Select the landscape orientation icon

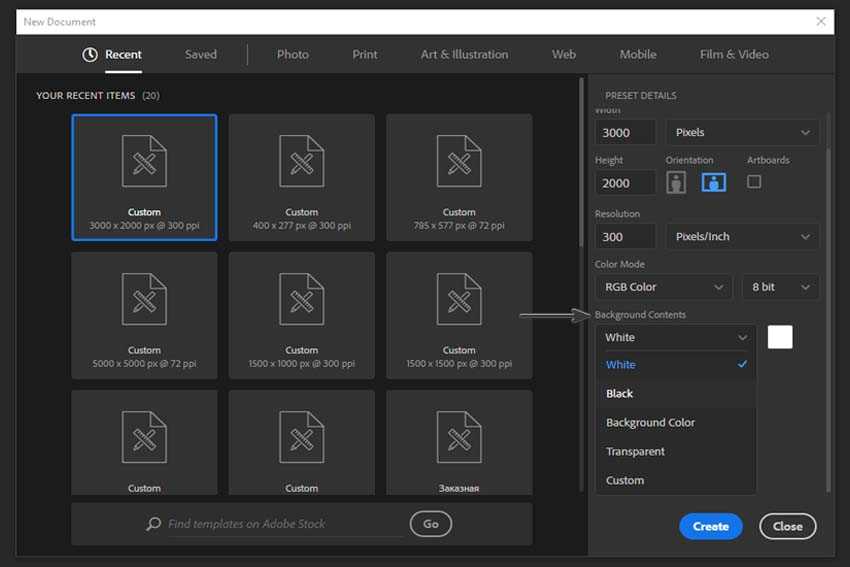(x=714, y=182)
